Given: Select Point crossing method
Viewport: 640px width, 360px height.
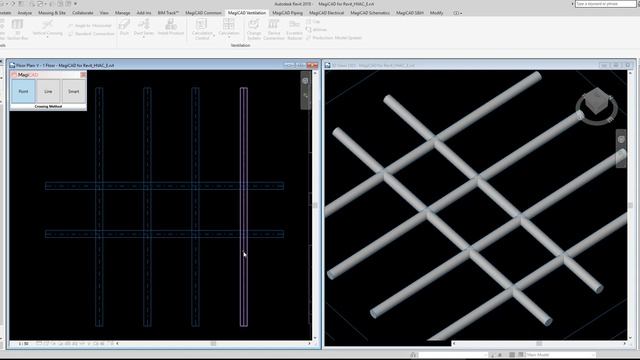Looking at the screenshot, I should (23, 91).
